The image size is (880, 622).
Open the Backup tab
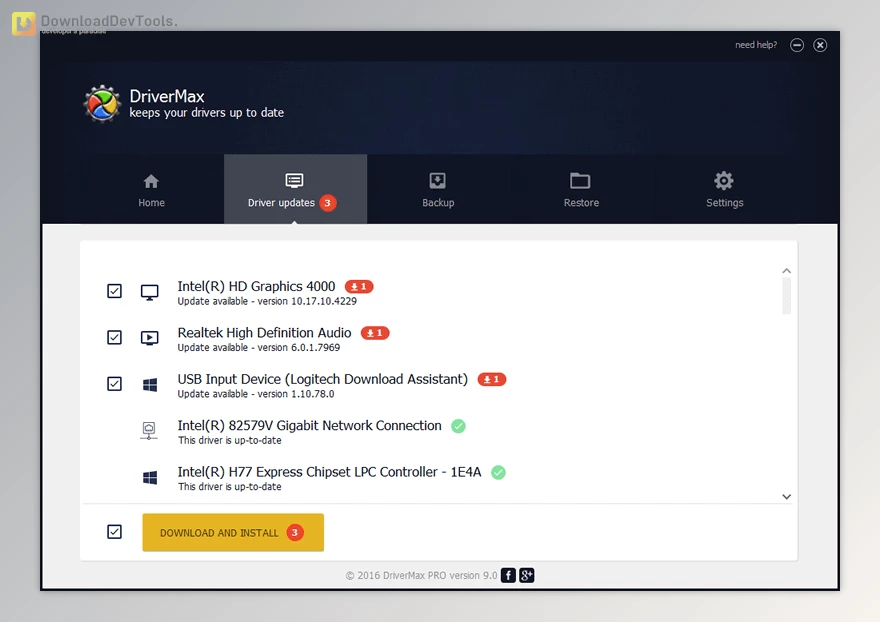438,189
